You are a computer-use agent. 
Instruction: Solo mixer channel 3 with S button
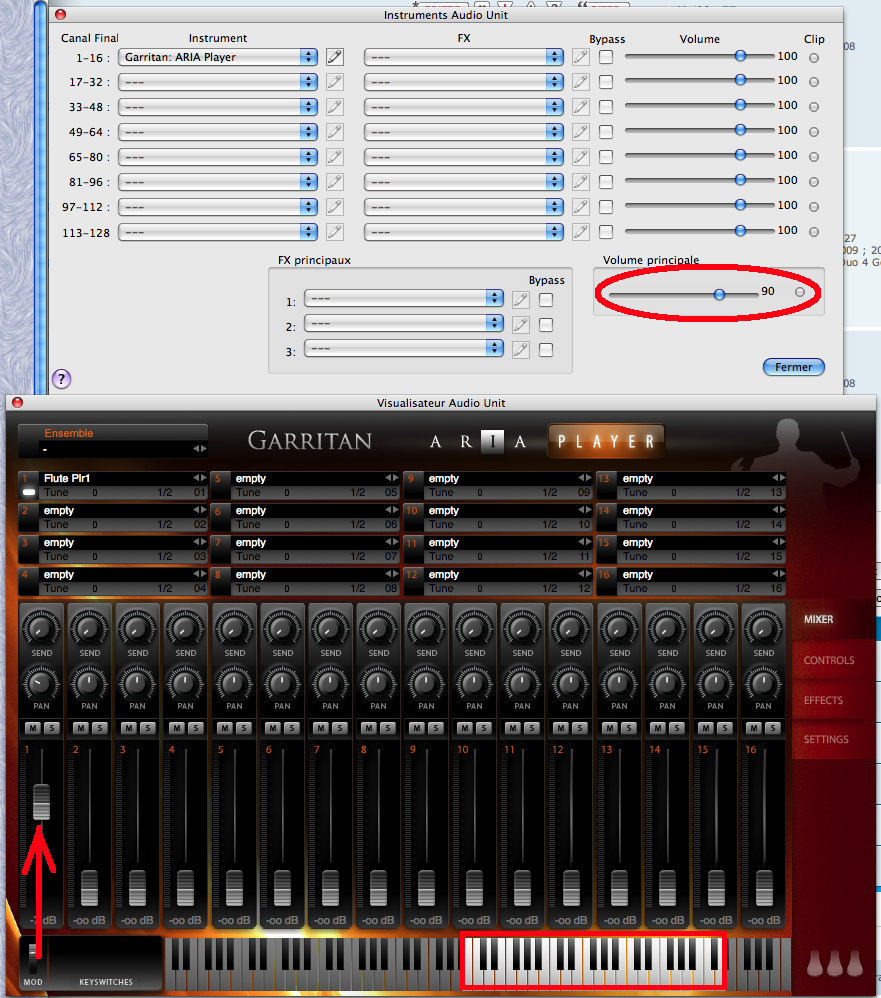point(147,727)
